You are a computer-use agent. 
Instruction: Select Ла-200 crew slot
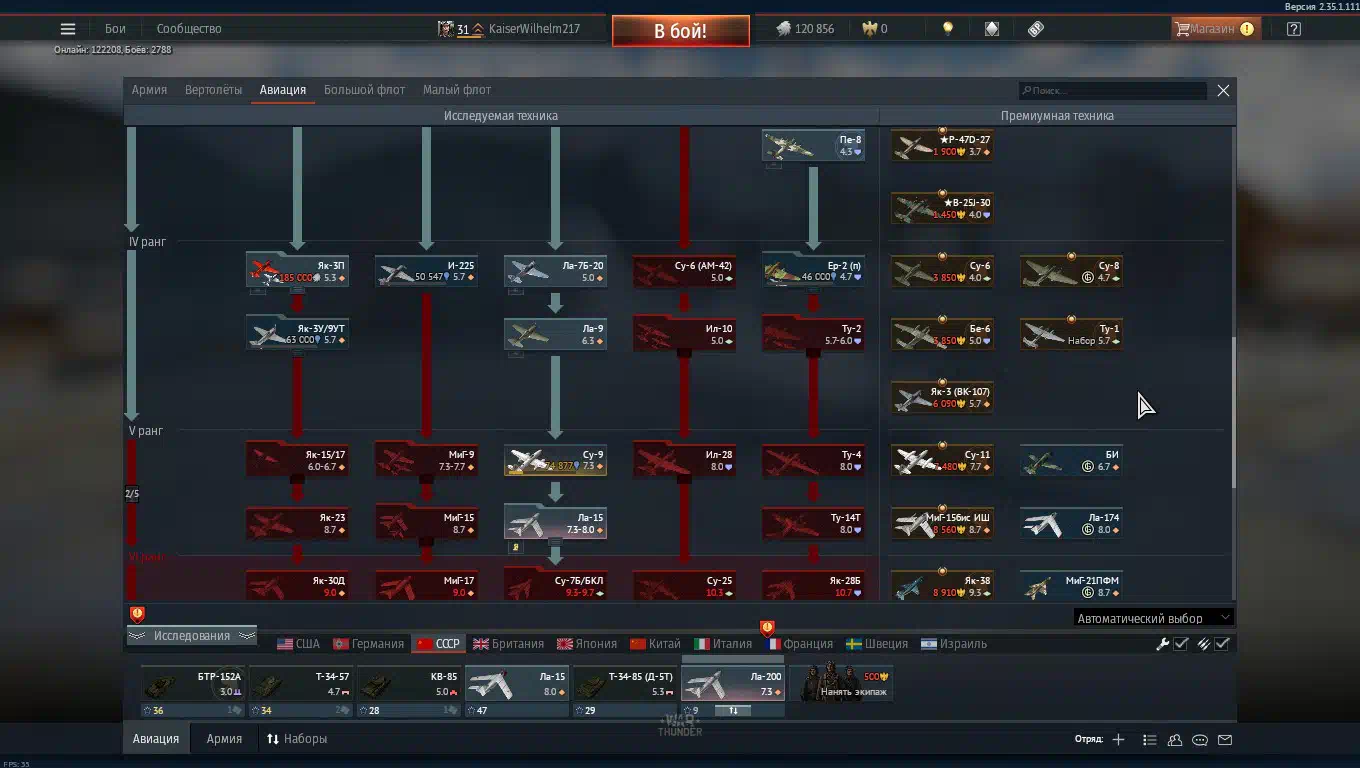733,686
